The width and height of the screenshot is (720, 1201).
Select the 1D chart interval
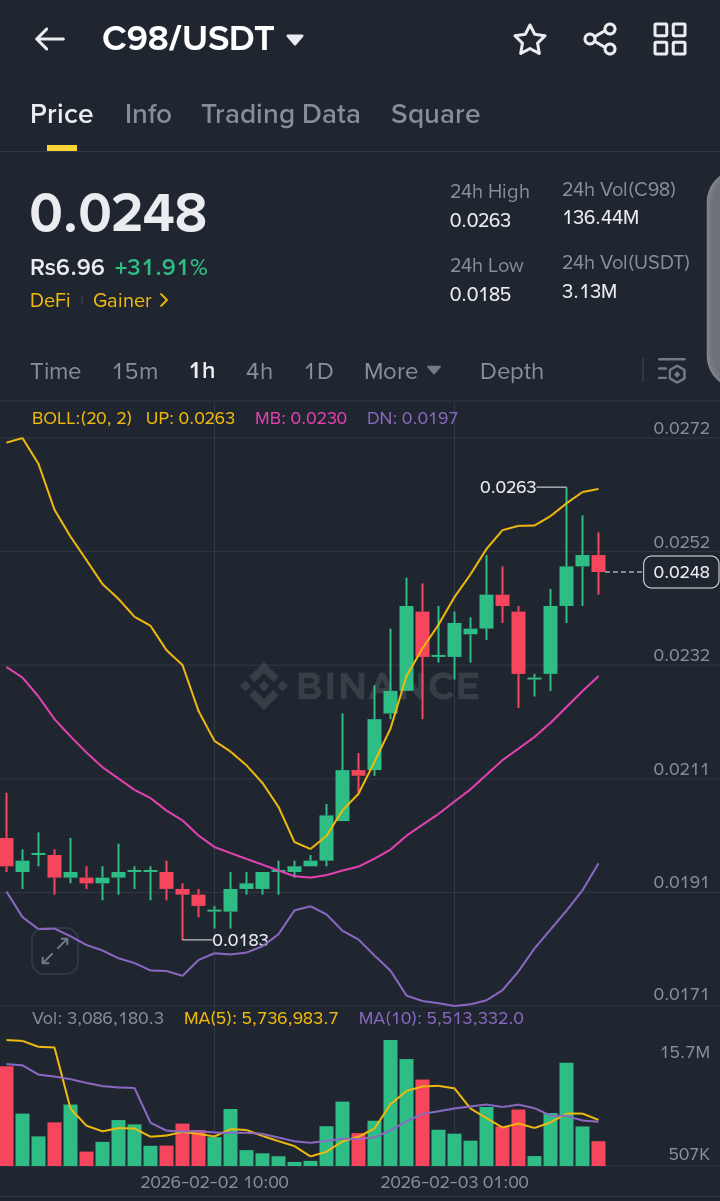(318, 371)
